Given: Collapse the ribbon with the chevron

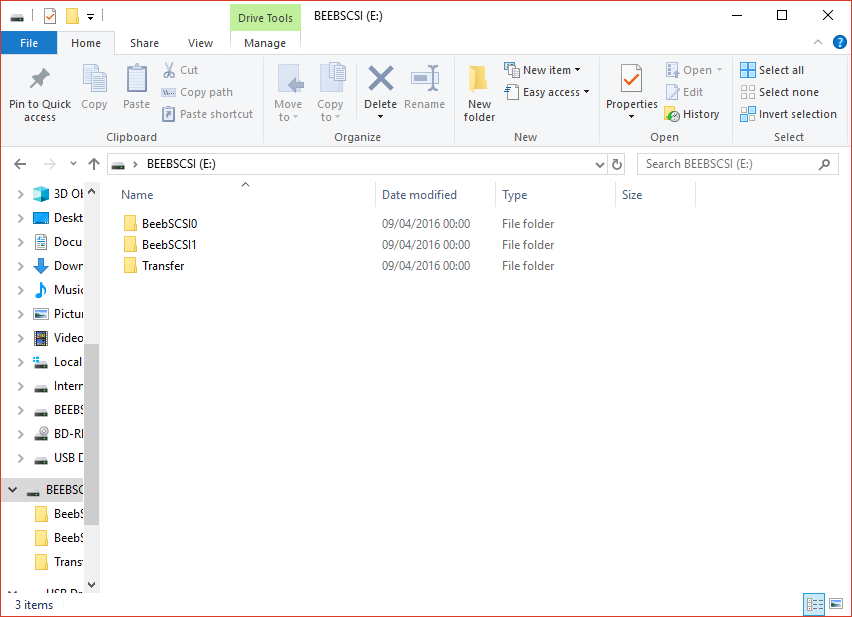Looking at the screenshot, I should [817, 42].
